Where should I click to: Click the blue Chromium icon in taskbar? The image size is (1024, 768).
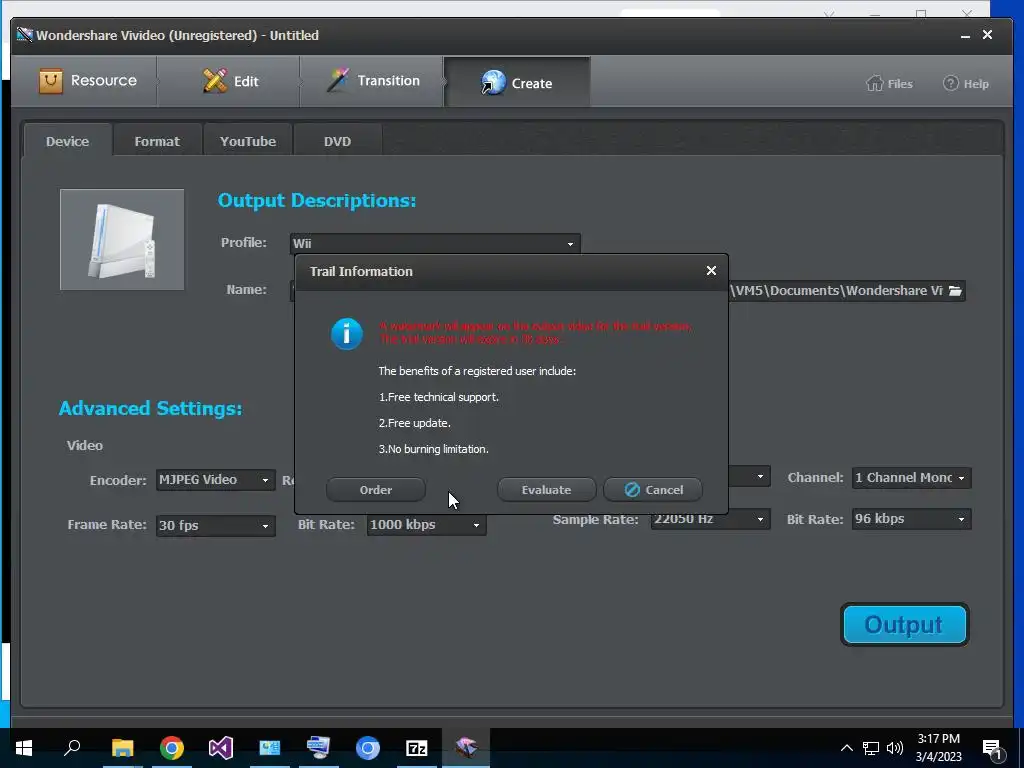tap(368, 748)
